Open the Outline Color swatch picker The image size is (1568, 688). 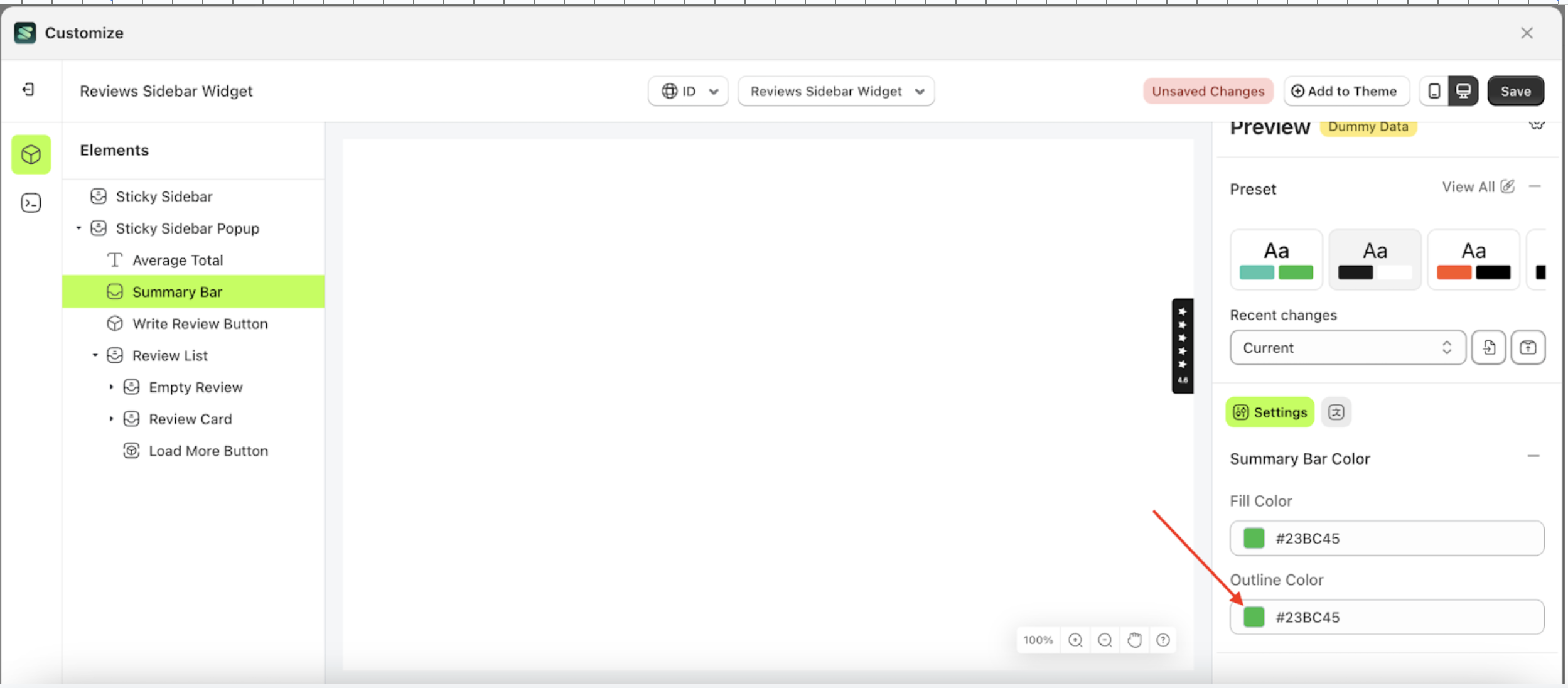pyautogui.click(x=1253, y=616)
